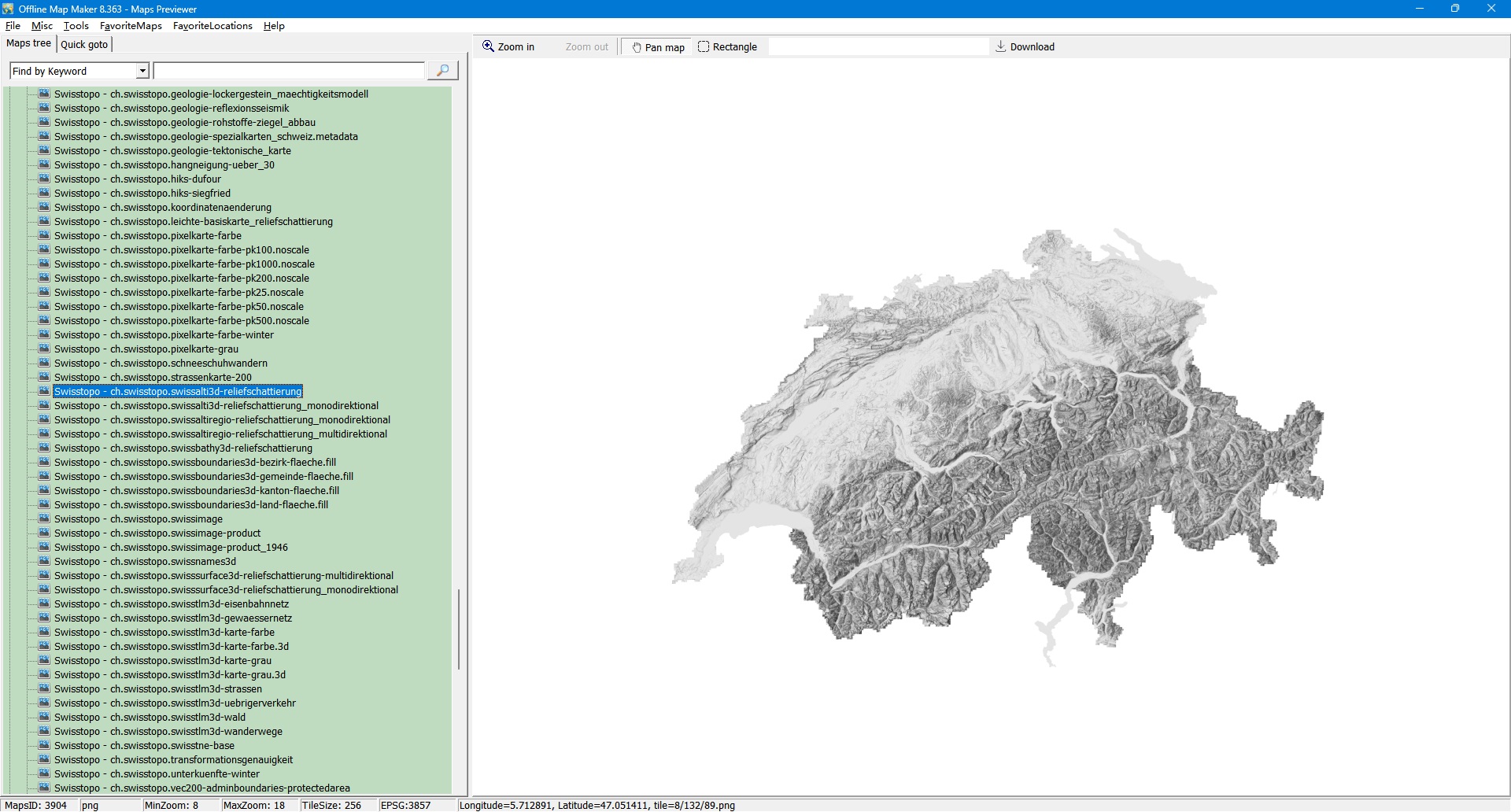This screenshot has height=812, width=1511.
Task: Activate the Rectangle selection tool
Action: (x=727, y=47)
